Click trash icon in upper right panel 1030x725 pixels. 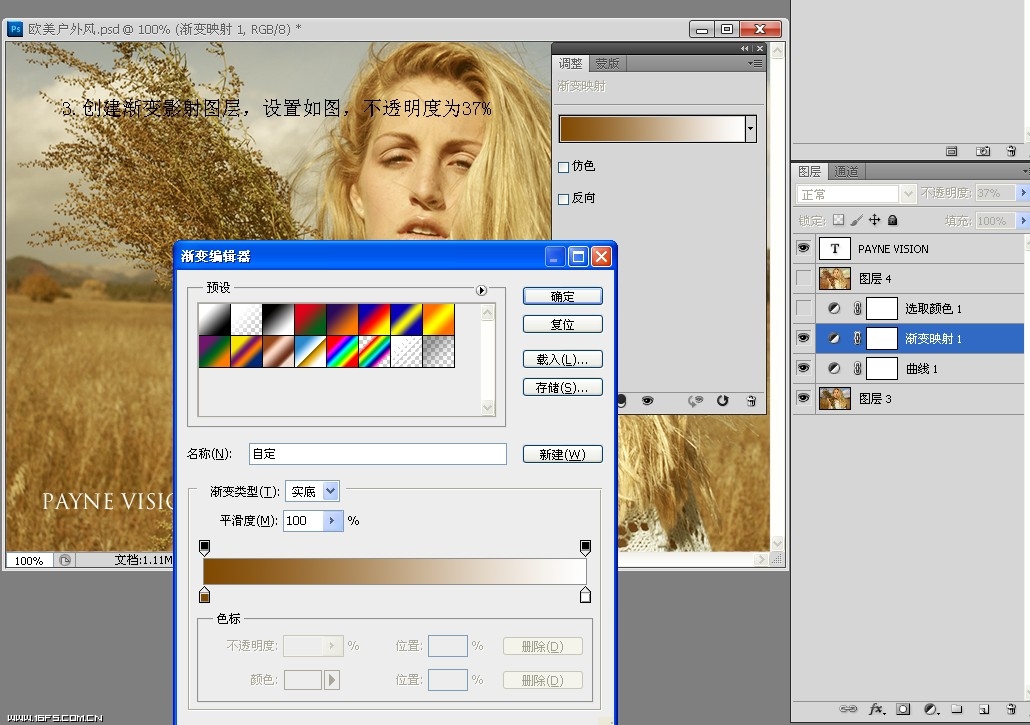click(x=1011, y=151)
